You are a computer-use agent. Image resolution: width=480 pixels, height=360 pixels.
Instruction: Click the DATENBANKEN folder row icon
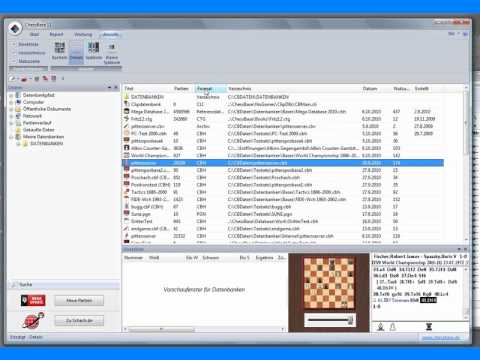(127, 97)
